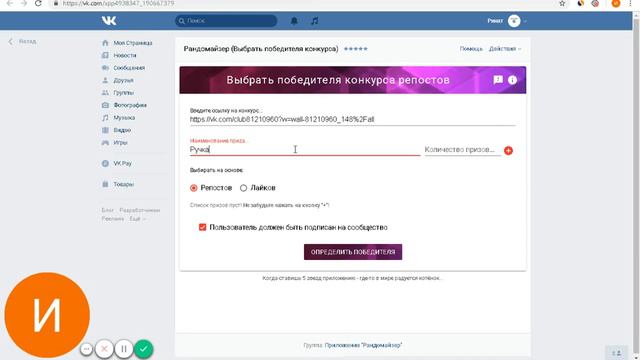Open the Разработчикам footer link

(x=140, y=210)
